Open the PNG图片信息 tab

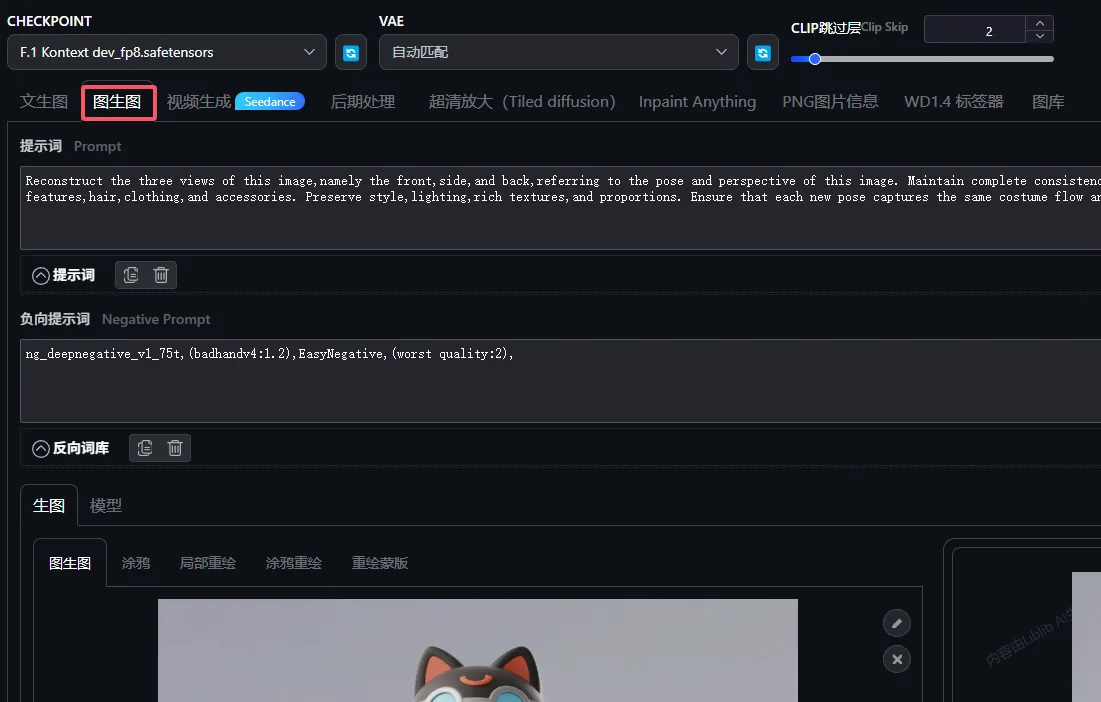[x=830, y=102]
